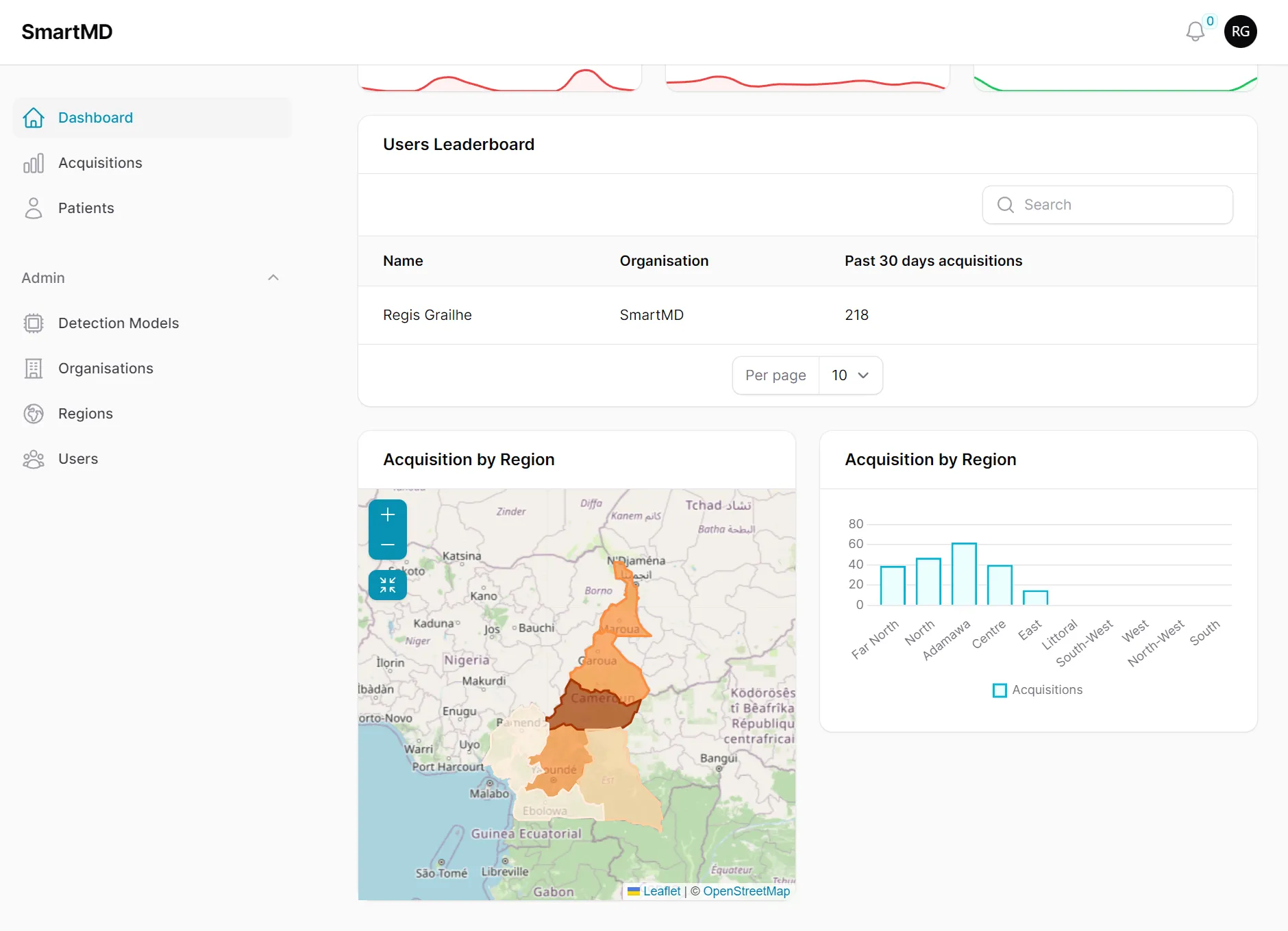Click the Acquisitions bar chart icon
Image resolution: width=1288 pixels, height=931 pixels.
pos(33,163)
